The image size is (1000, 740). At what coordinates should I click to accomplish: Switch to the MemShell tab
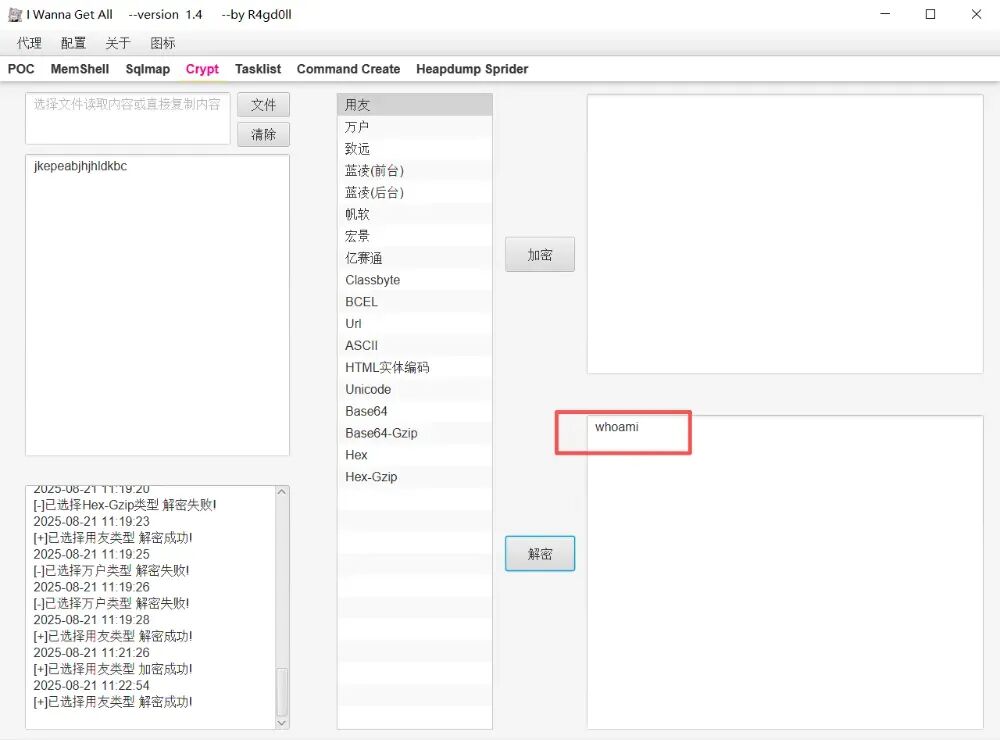point(80,69)
